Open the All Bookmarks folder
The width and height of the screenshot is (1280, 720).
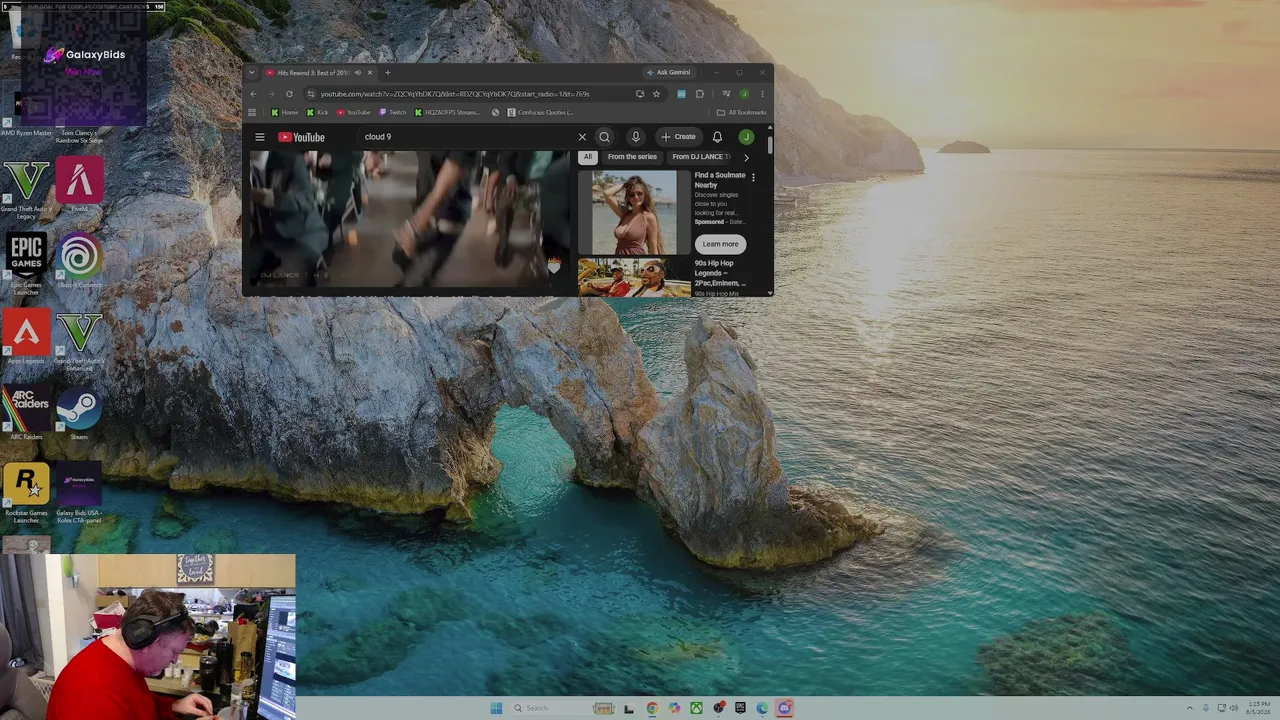pyautogui.click(x=741, y=112)
